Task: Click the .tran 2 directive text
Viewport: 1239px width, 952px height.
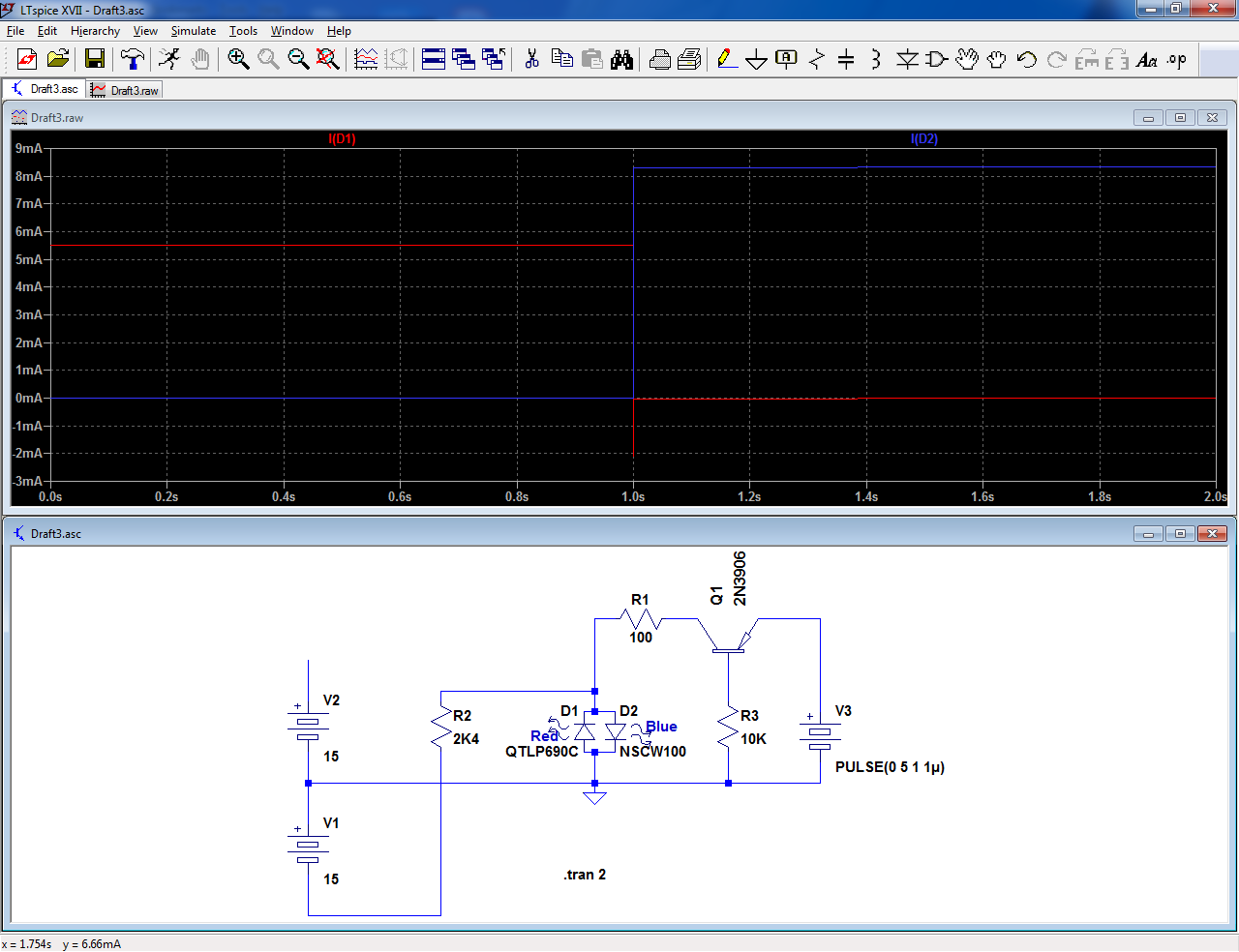Action: 585,875
